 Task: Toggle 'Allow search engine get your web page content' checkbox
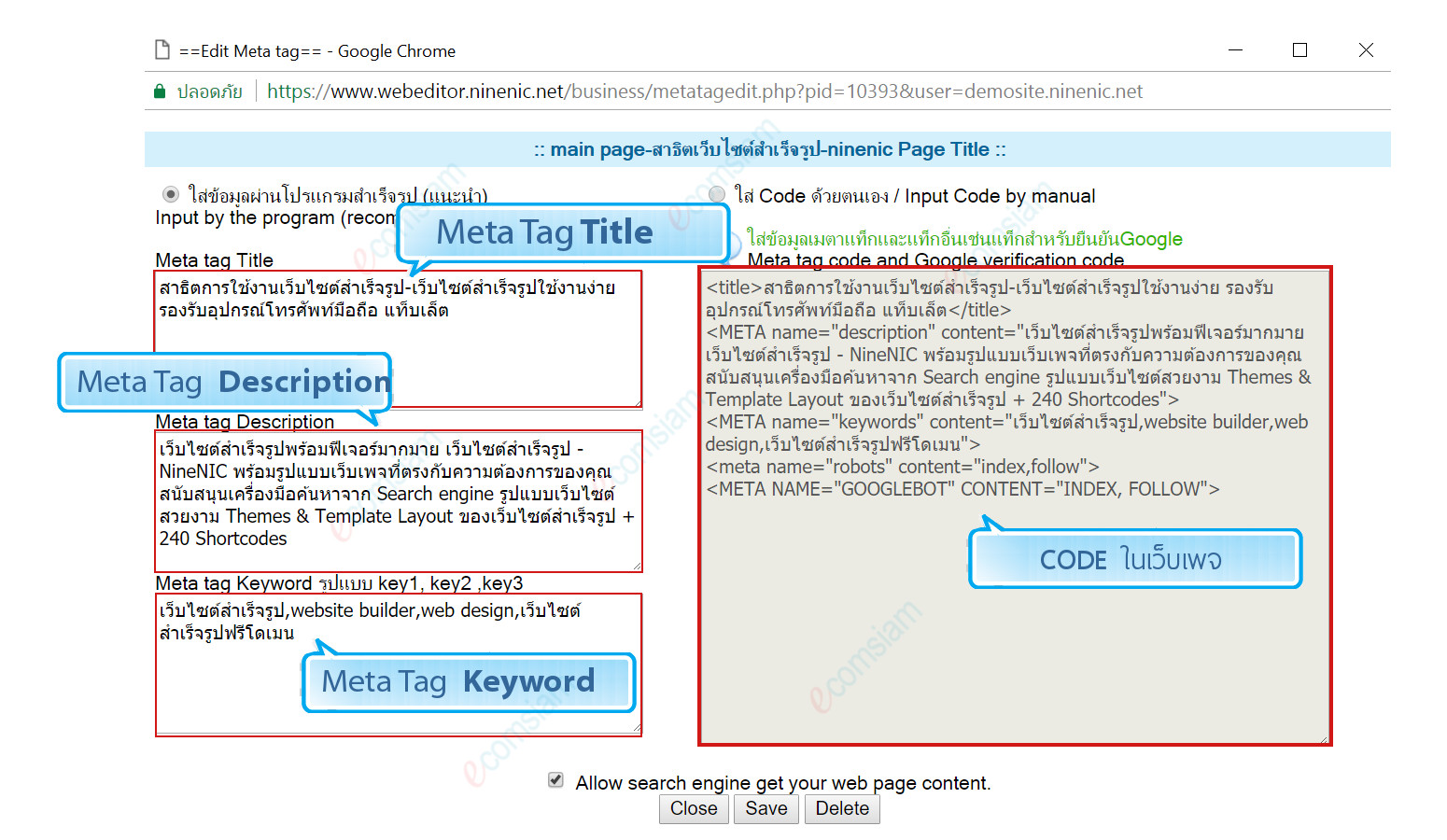[x=555, y=780]
